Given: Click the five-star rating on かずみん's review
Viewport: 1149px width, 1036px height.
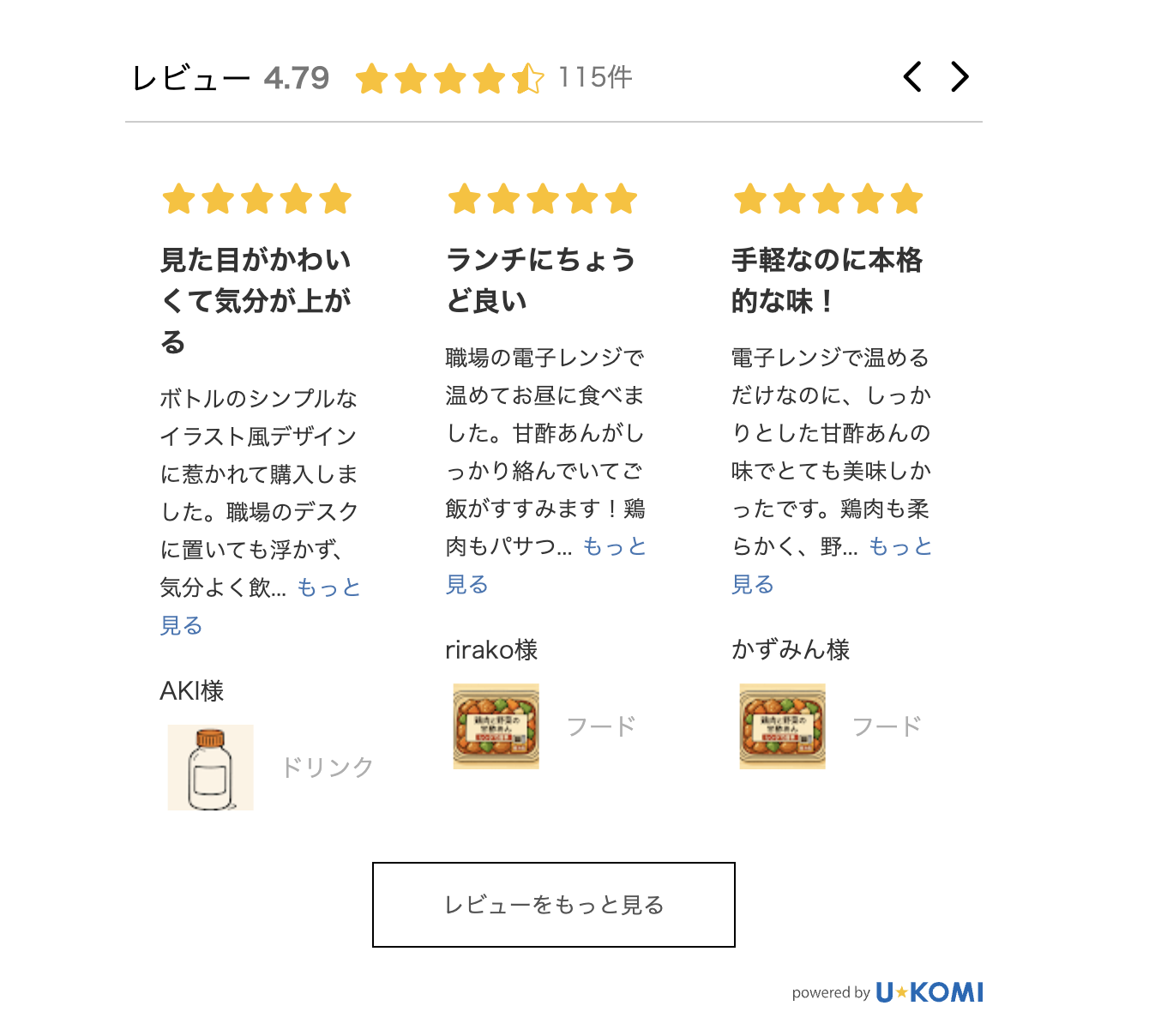Looking at the screenshot, I should [x=828, y=199].
